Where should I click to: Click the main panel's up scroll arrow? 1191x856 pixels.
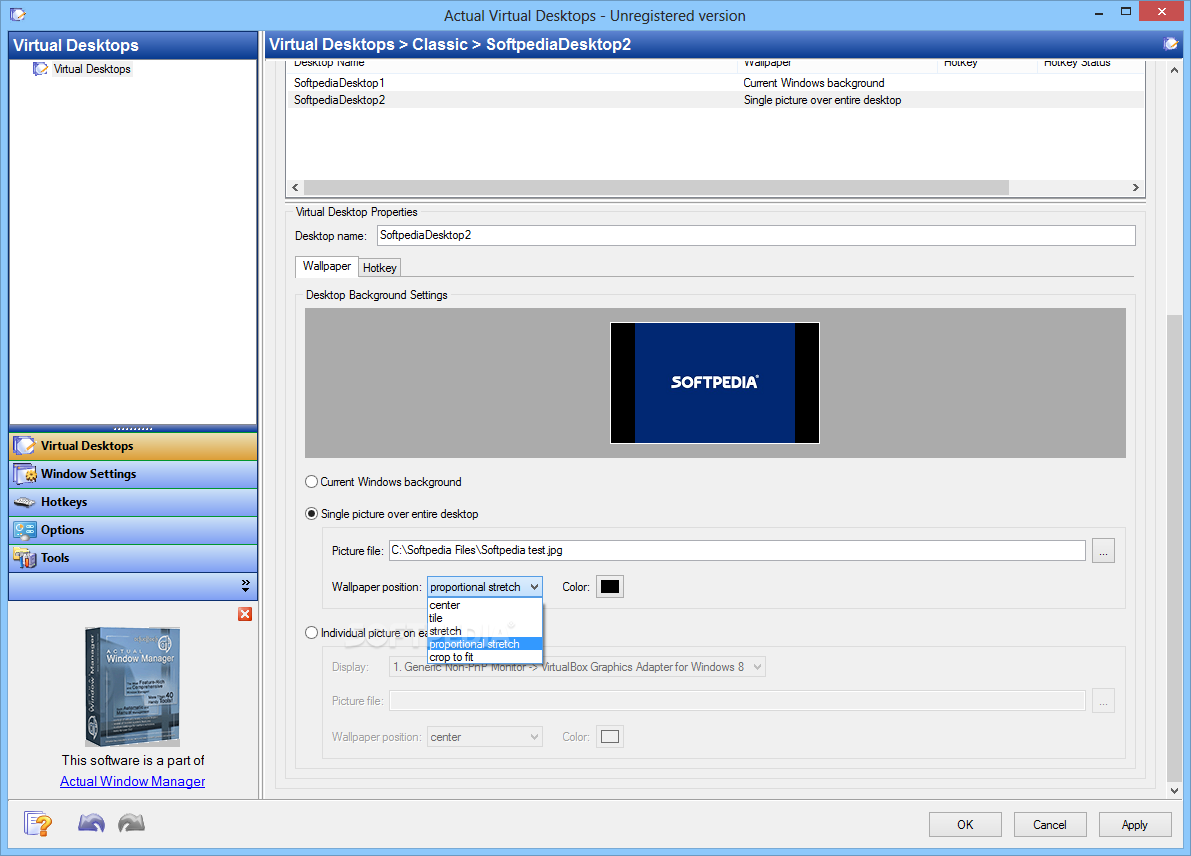point(1174,70)
